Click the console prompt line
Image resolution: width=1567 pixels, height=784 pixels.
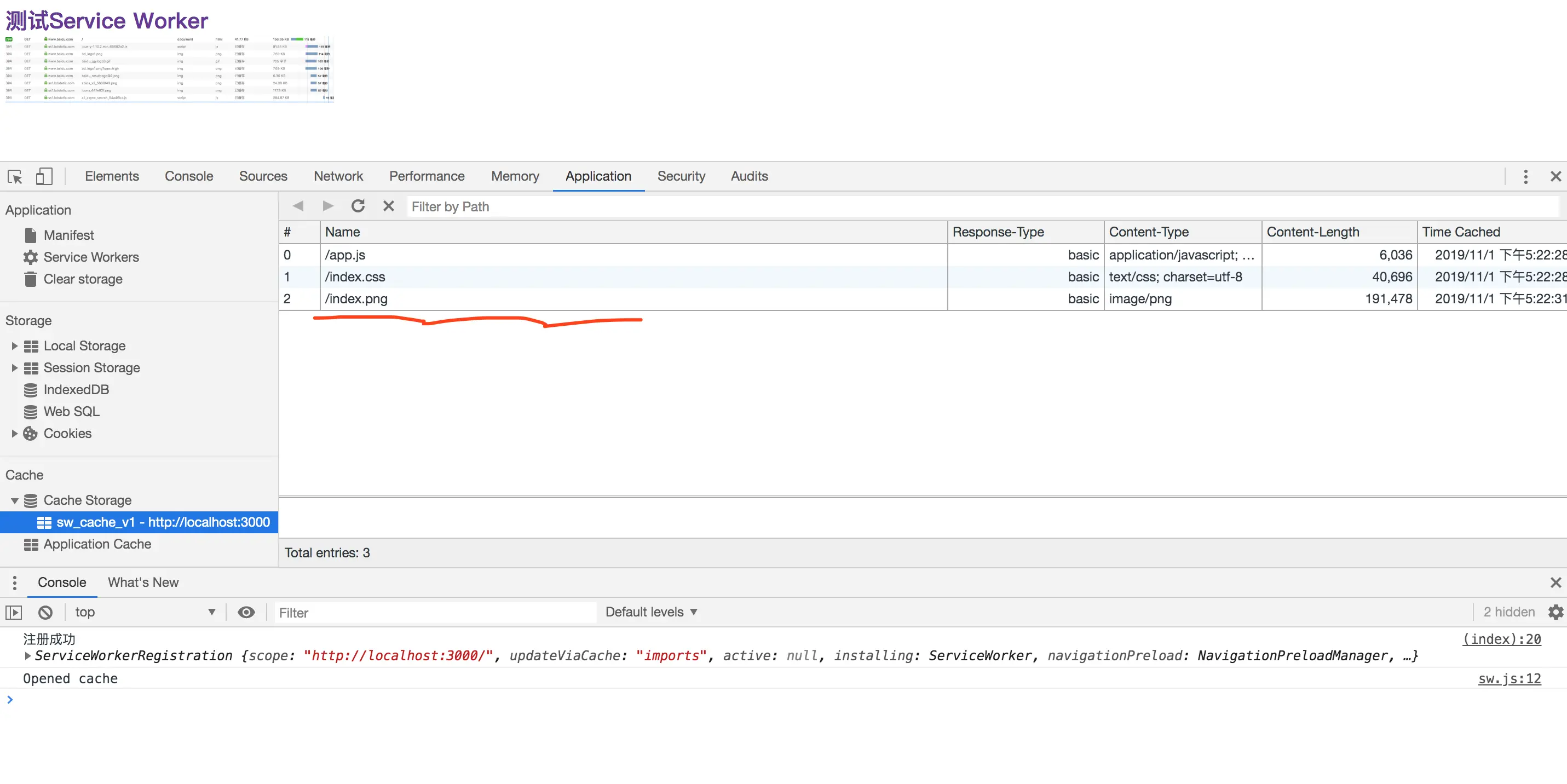click(783, 700)
